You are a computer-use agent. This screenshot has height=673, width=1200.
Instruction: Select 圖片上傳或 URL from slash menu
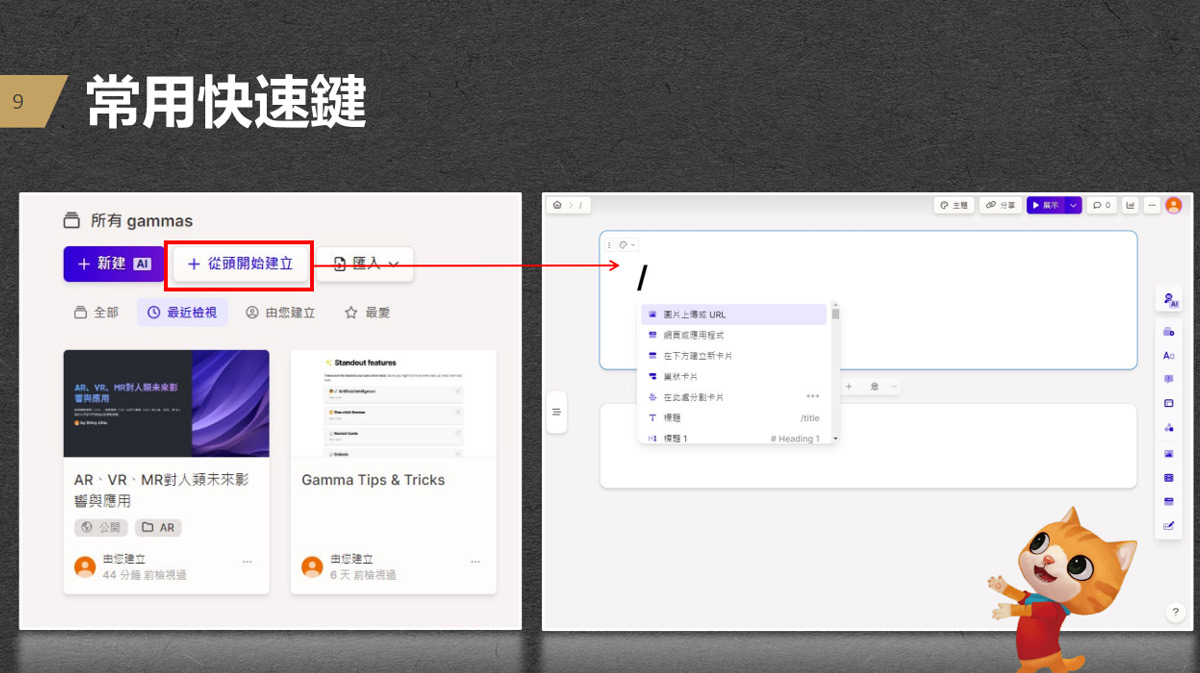pyautogui.click(x=733, y=314)
